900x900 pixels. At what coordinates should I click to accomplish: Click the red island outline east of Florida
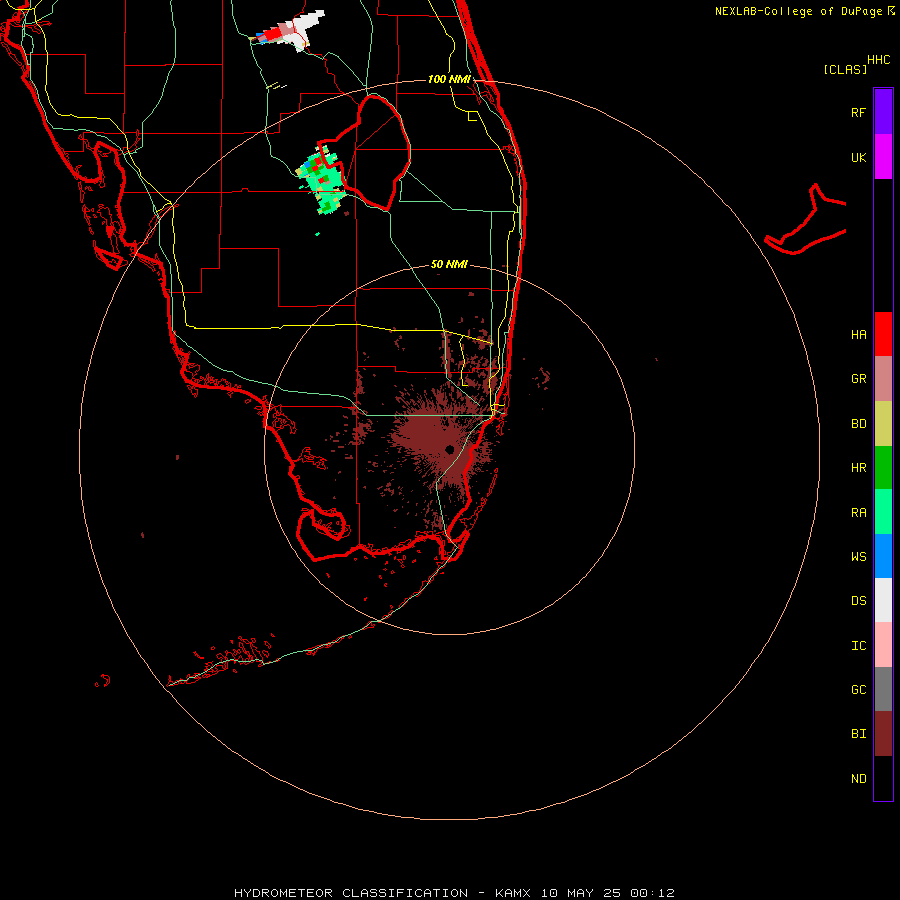(x=806, y=220)
